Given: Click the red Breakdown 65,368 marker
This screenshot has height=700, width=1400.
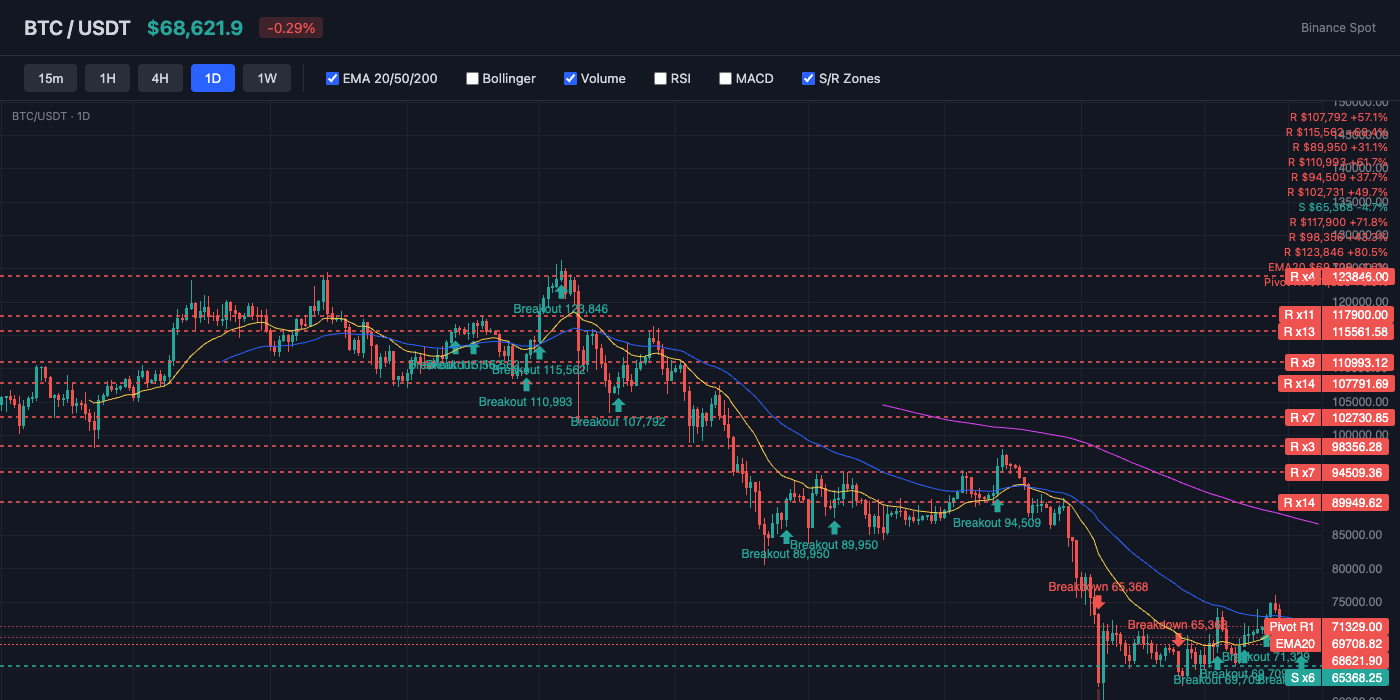Looking at the screenshot, I should 1097,603.
